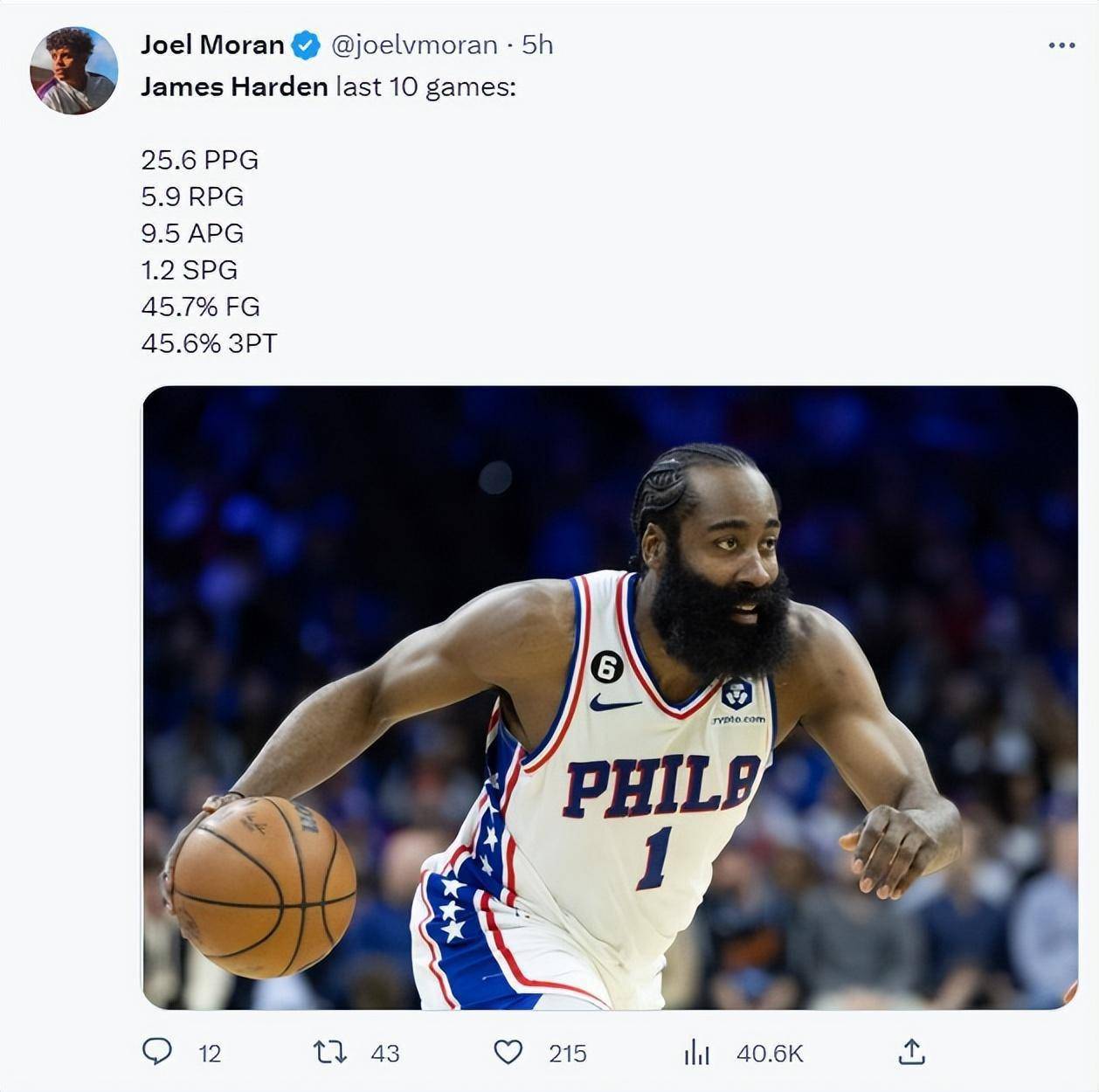1099x1092 pixels.
Task: Click the 9.5 APG stat line
Action: 192,233
